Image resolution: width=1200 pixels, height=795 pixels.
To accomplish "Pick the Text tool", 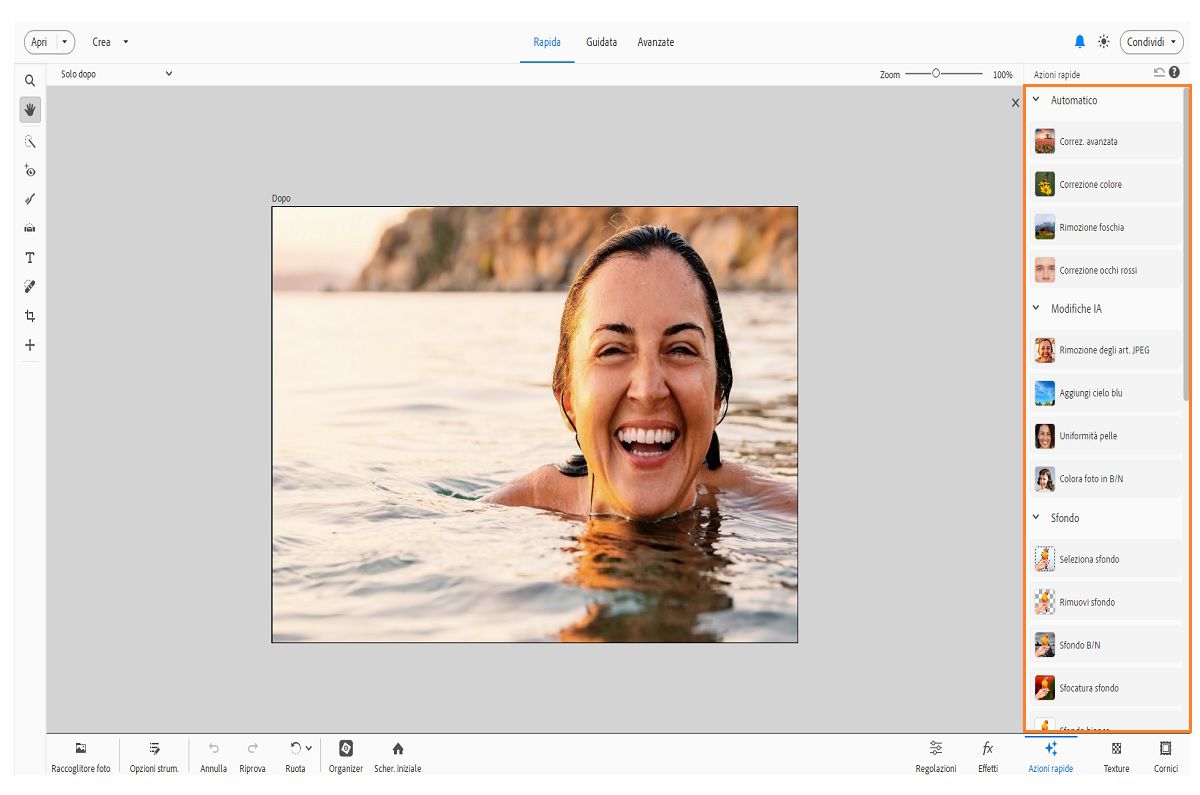I will 30,258.
